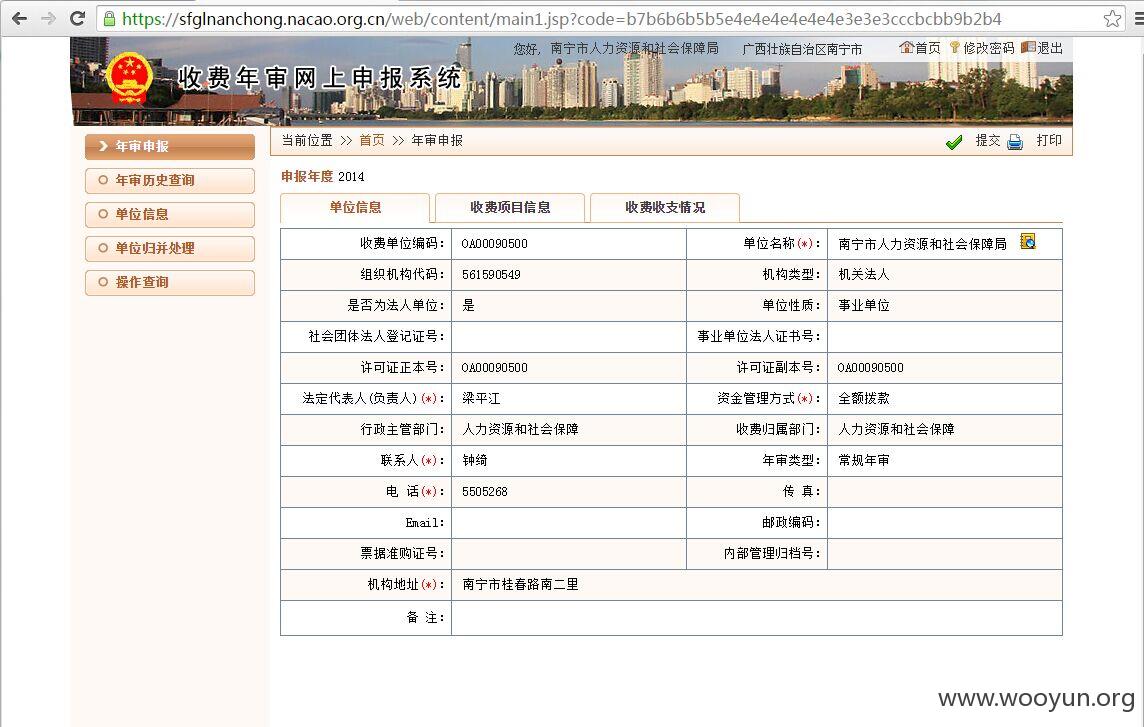Click 收费单位编码 value 0A00090500
The height and width of the screenshot is (727, 1144).
495,244
